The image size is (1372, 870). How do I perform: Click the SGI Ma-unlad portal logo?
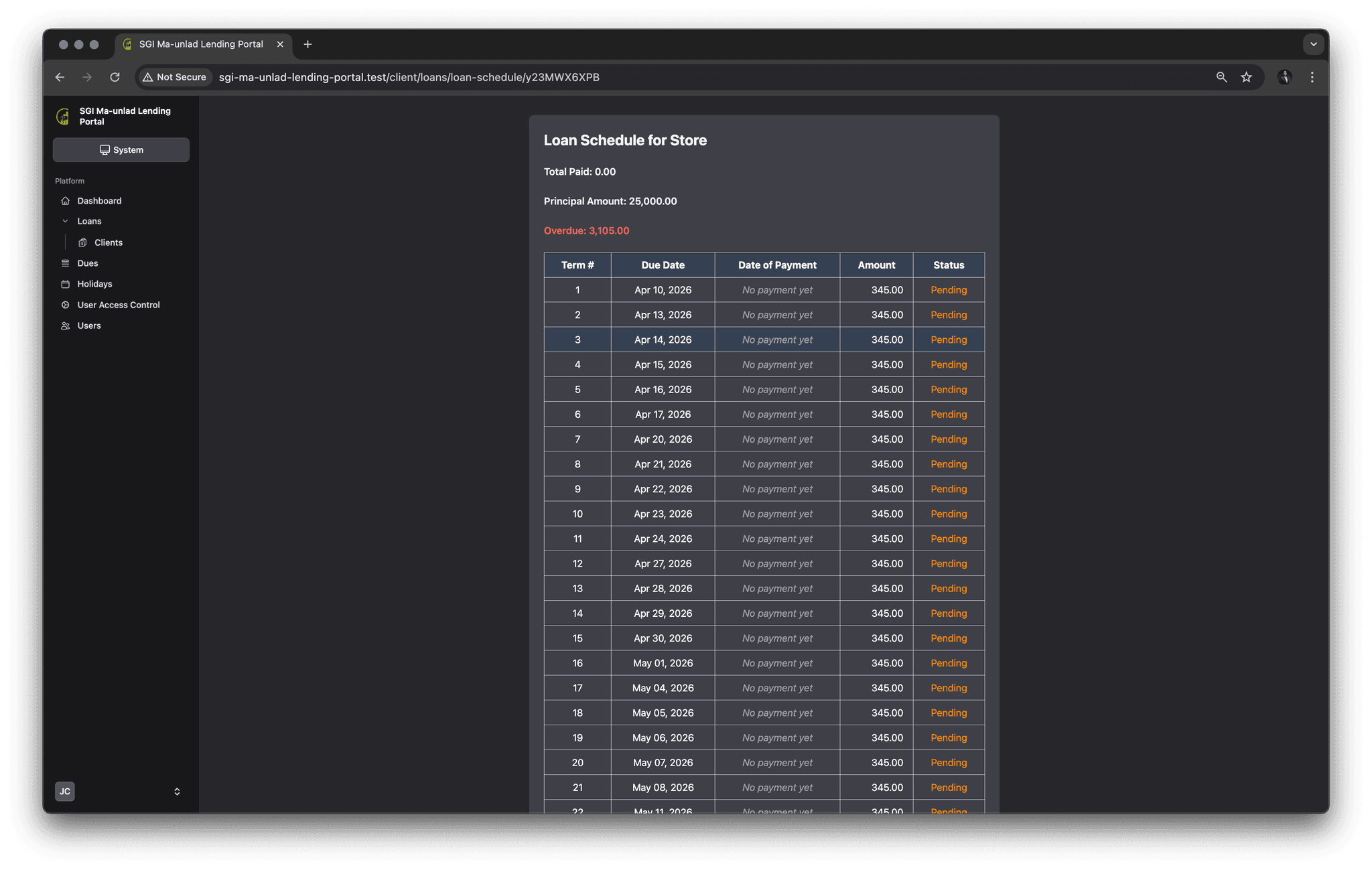click(x=63, y=117)
